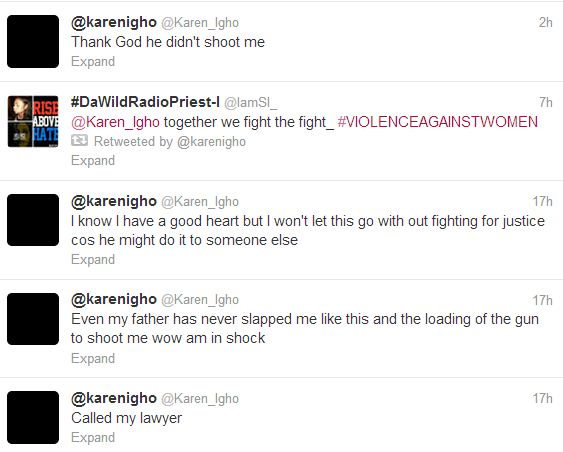Open #DaWildRadioPriest-I profile name

[145, 102]
